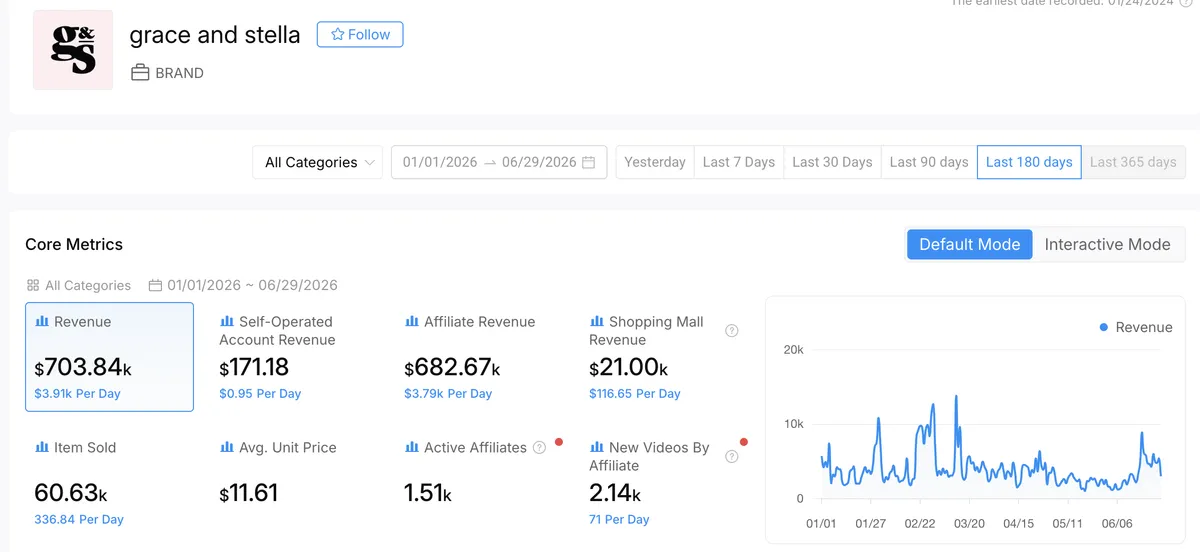The width and height of the screenshot is (1200, 552).
Task: Click the Revenue bar chart icon
Action: coord(42,322)
